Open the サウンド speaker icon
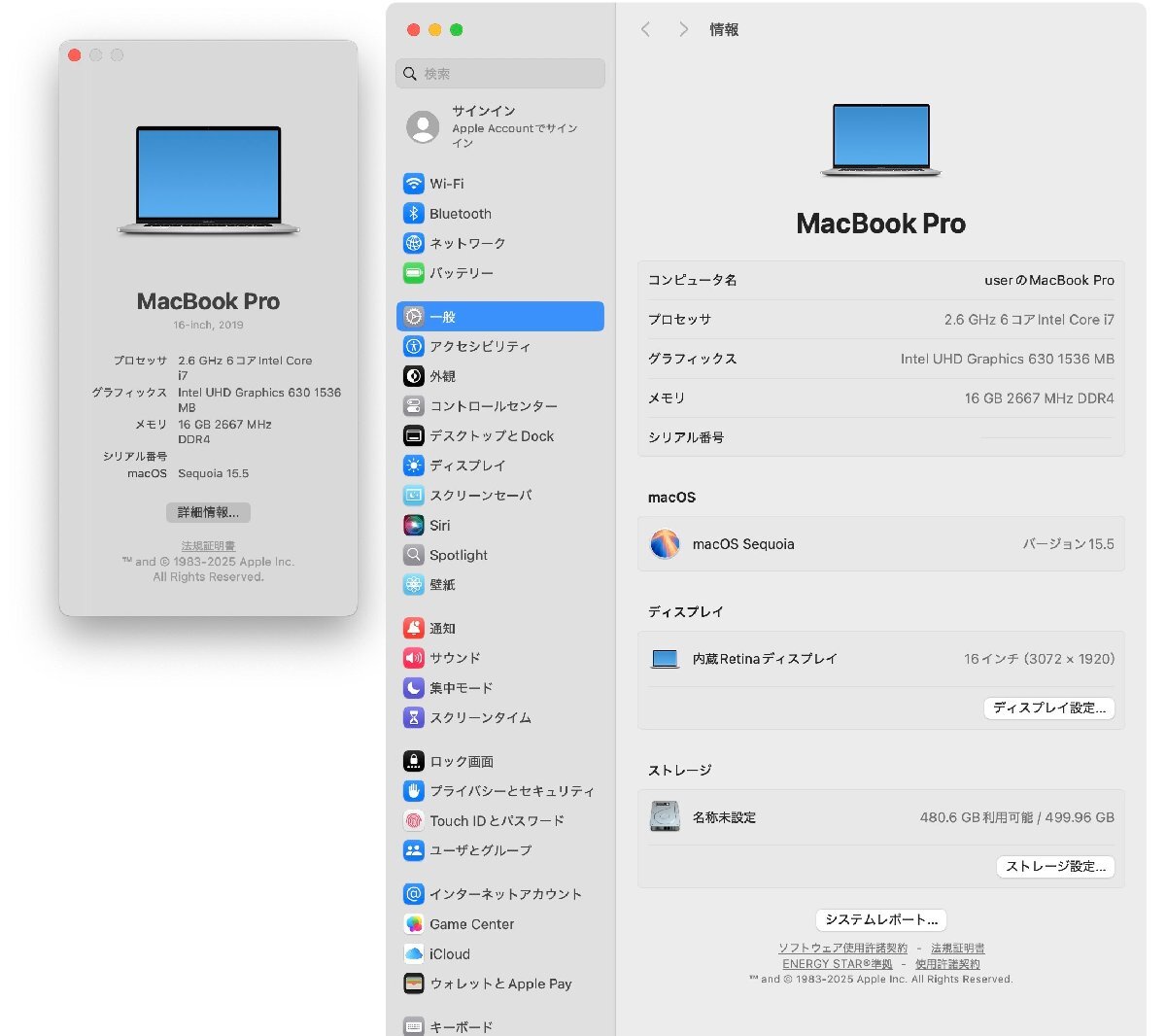 click(414, 658)
